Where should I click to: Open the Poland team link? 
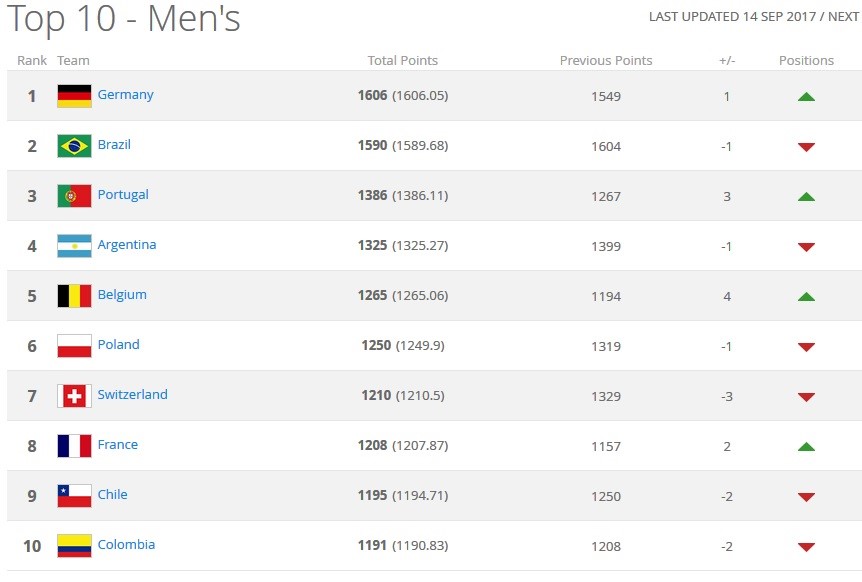pyautogui.click(x=118, y=345)
